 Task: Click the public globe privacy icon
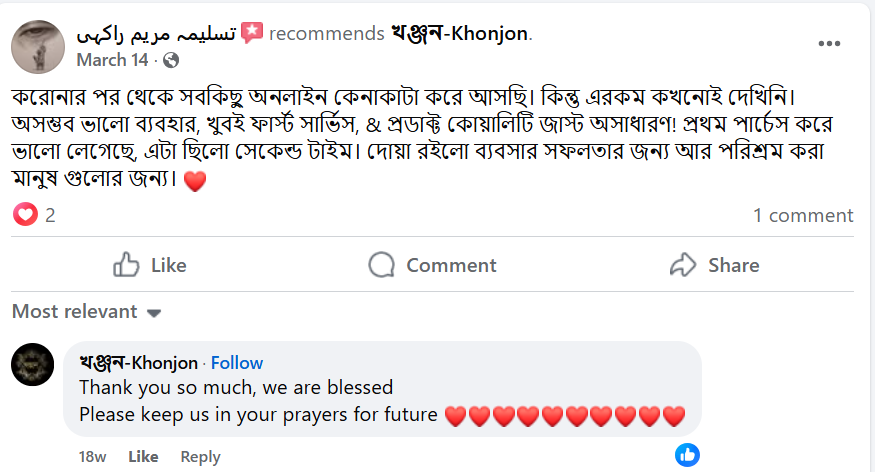pyautogui.click(x=171, y=60)
